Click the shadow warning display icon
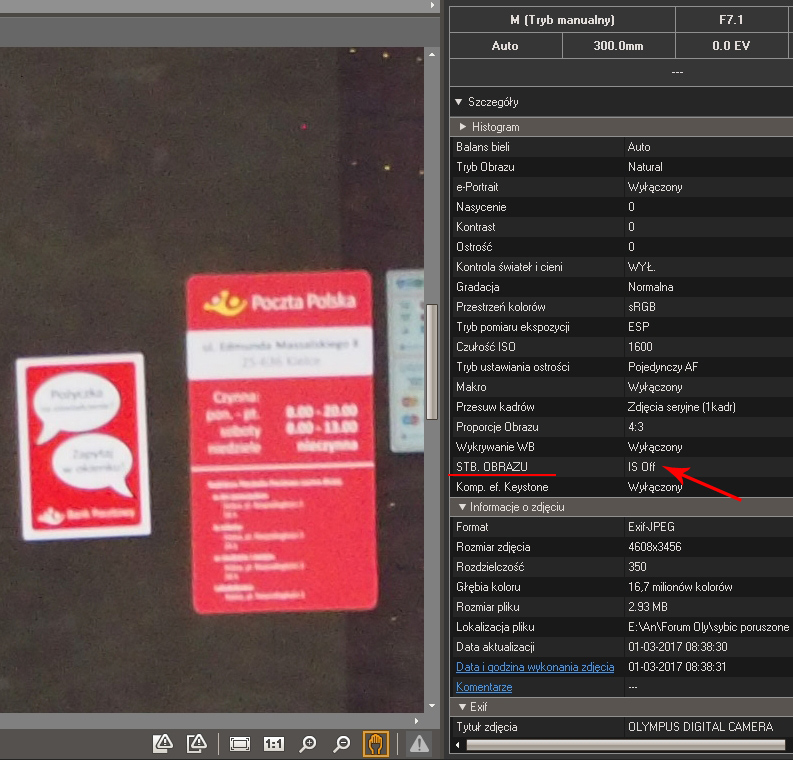793x760 pixels. [198, 743]
